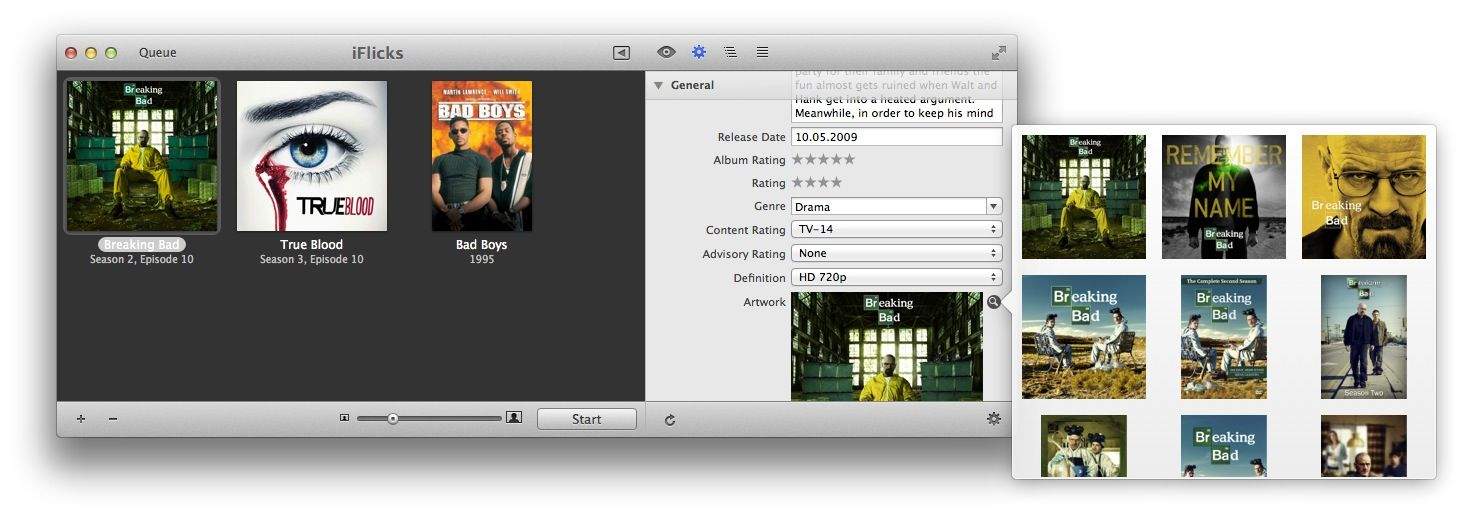Open the gear action menu at bottom right

[x=993, y=419]
